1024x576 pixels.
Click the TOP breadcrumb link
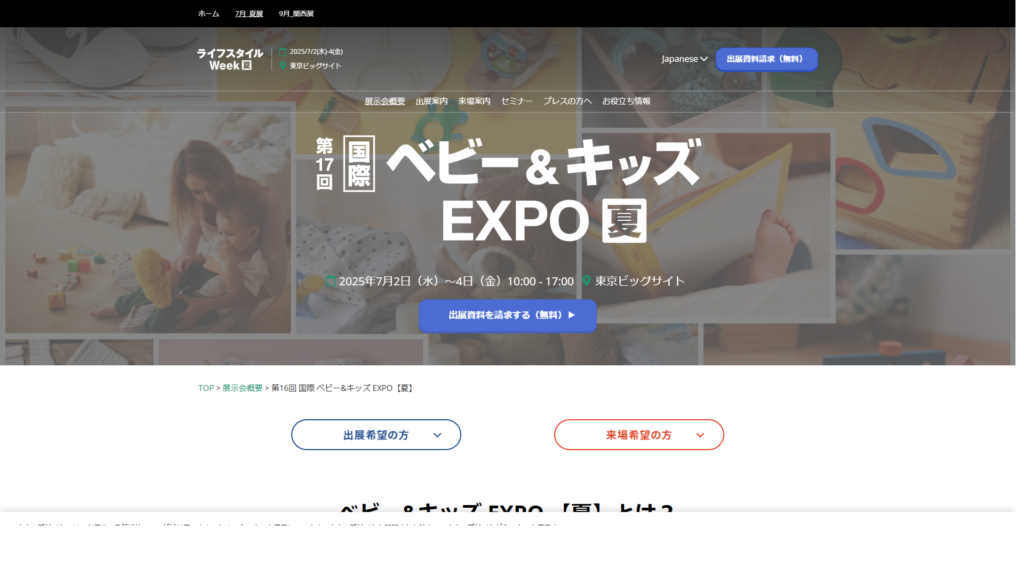(x=206, y=388)
